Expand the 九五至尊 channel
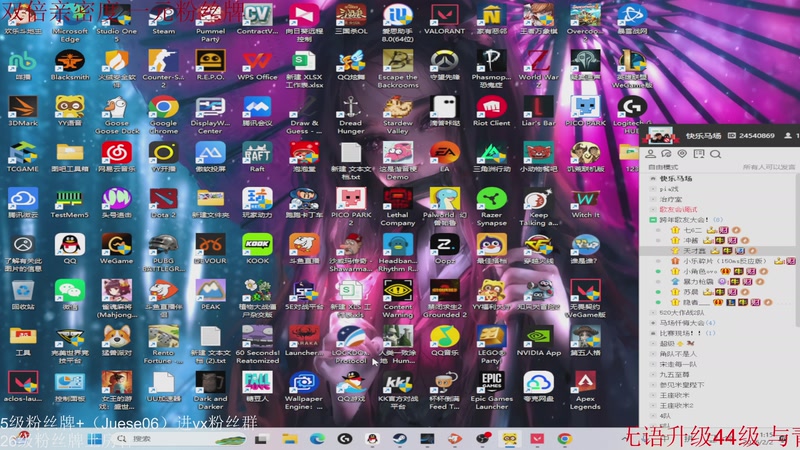Image resolution: width=800 pixels, height=450 pixels. coord(653,374)
